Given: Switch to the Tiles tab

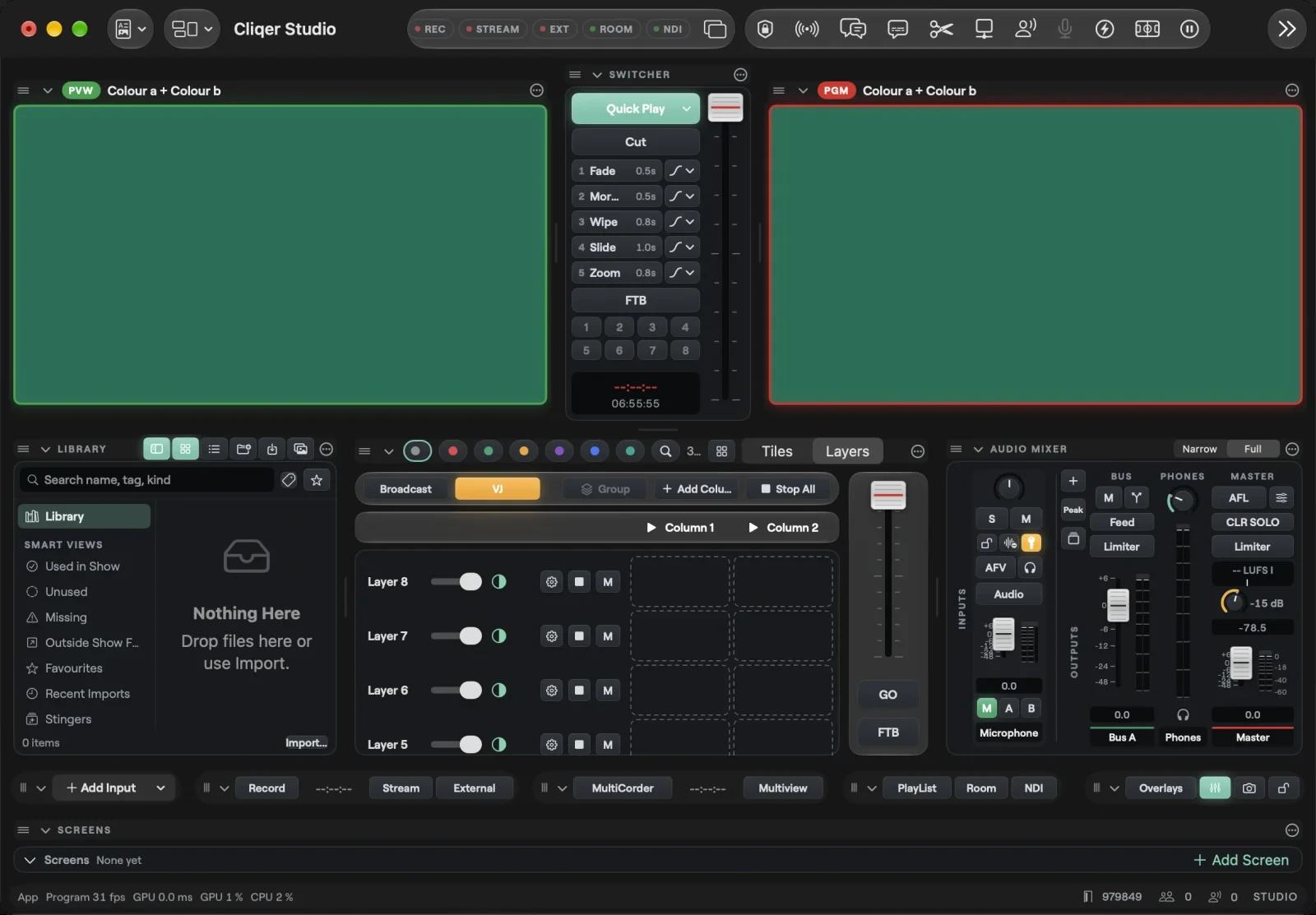Looking at the screenshot, I should pyautogui.click(x=776, y=451).
